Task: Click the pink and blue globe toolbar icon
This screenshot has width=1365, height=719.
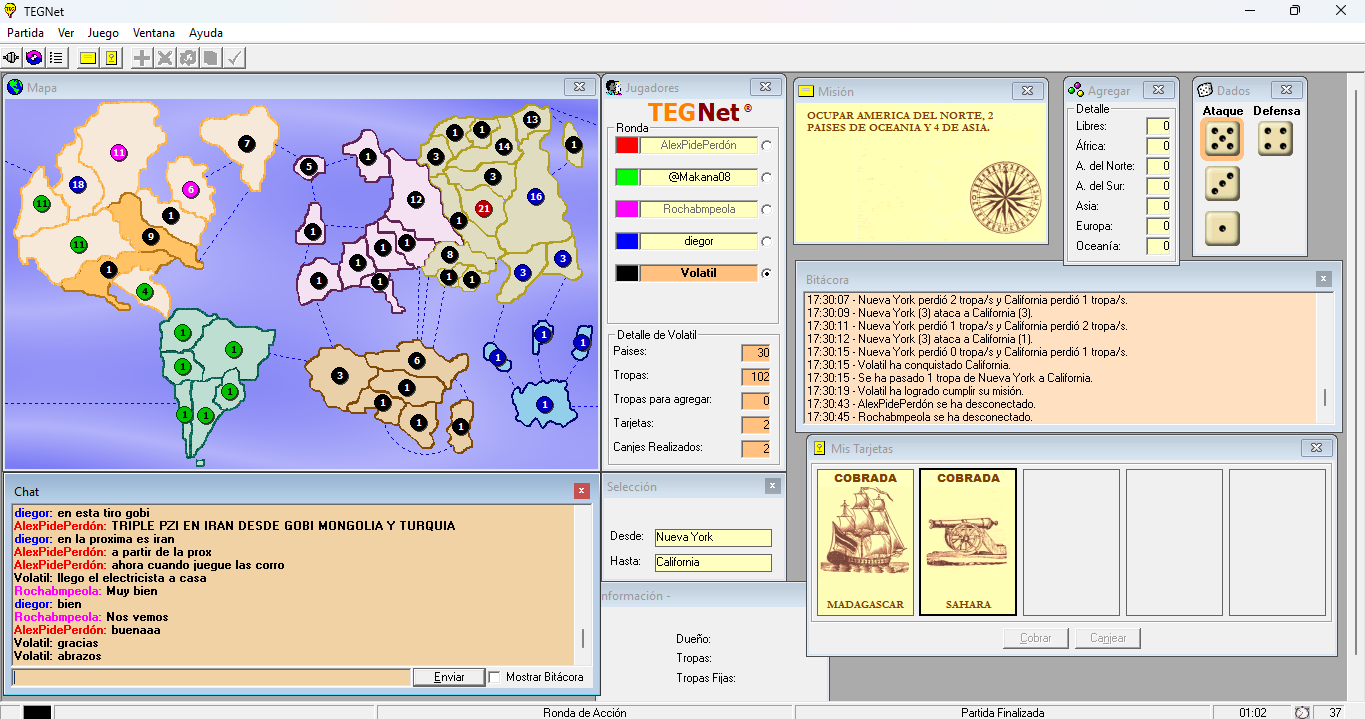Action: click(33, 58)
